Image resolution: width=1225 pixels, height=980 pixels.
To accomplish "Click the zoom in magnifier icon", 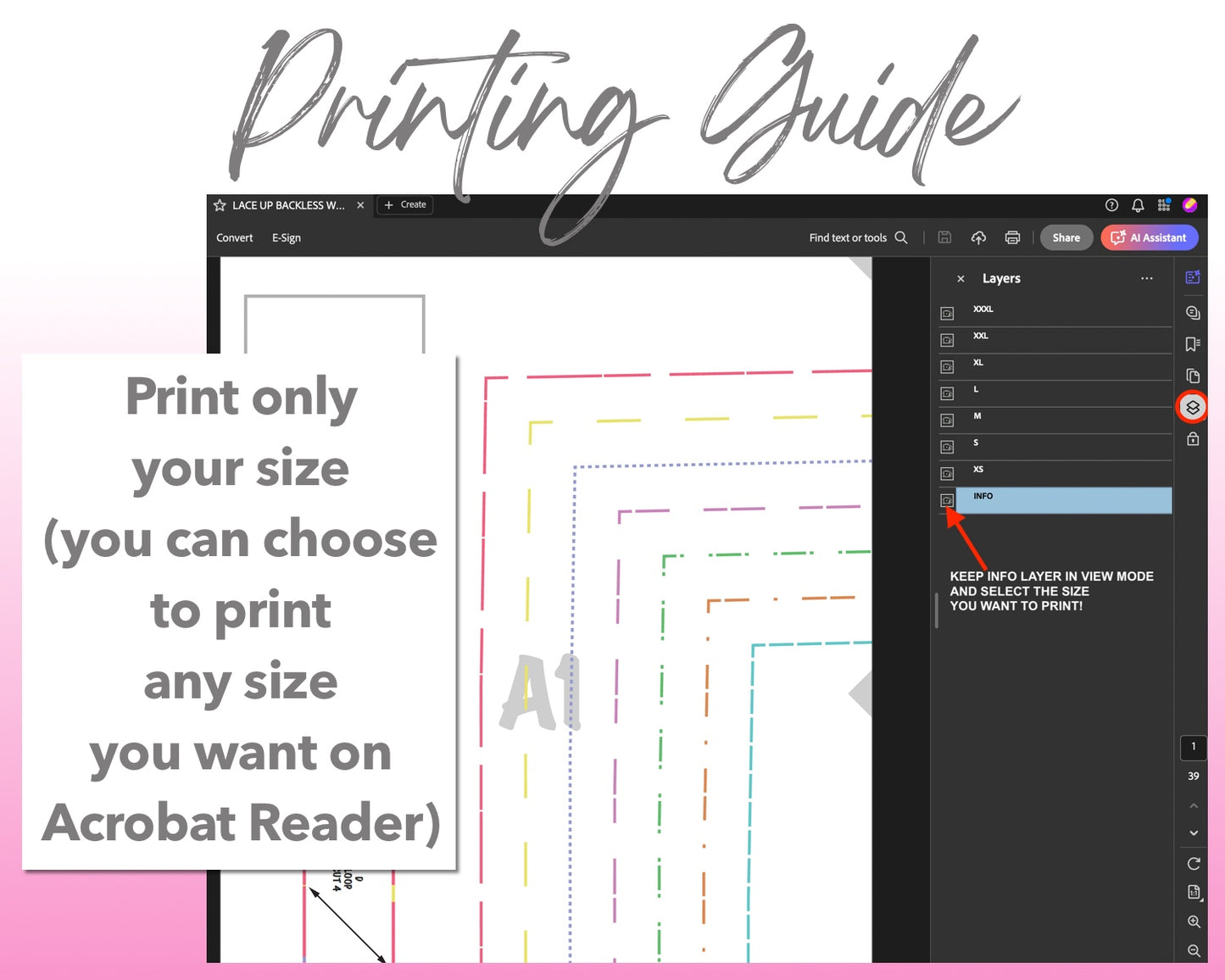I will coord(1194,922).
